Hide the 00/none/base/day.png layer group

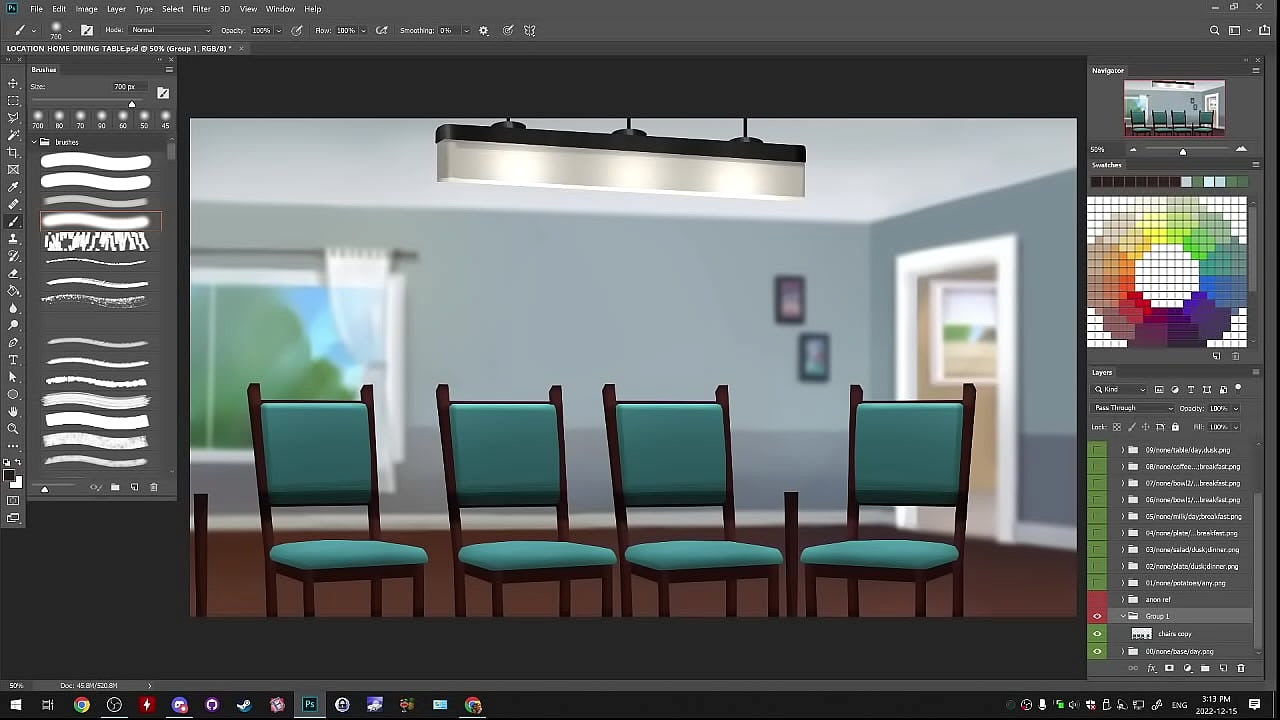(1097, 651)
